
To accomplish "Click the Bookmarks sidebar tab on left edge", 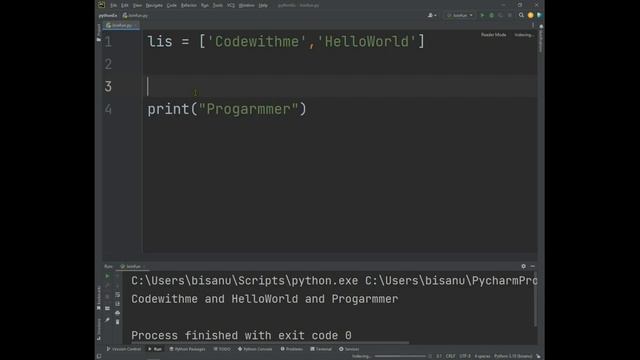I will click(98, 298).
